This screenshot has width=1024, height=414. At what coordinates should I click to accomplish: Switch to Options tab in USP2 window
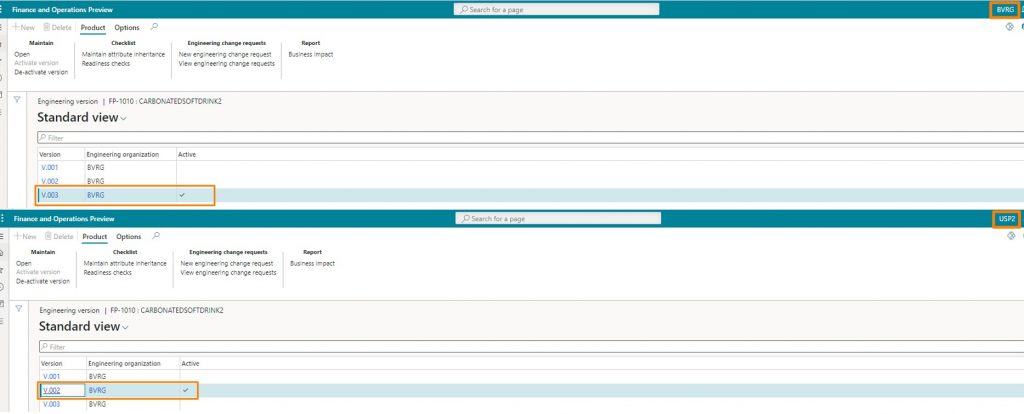pyautogui.click(x=129, y=236)
